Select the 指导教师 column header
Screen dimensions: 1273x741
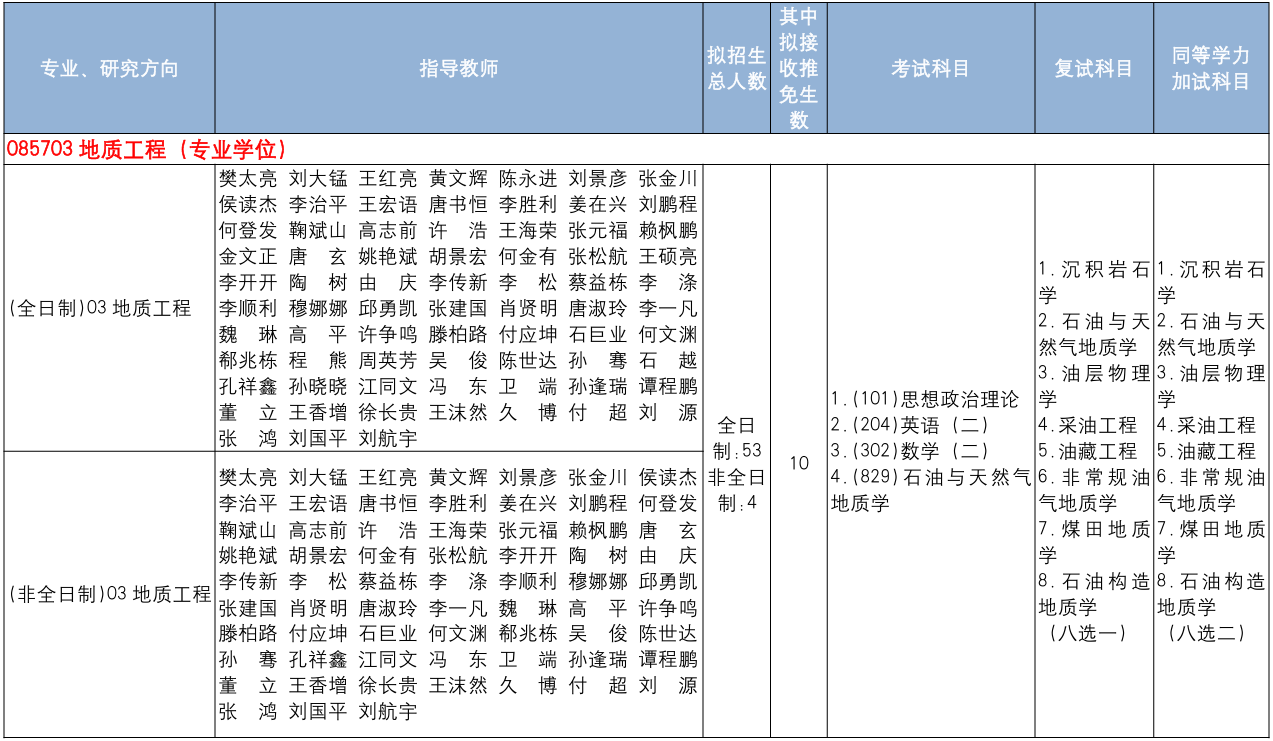[459, 69]
